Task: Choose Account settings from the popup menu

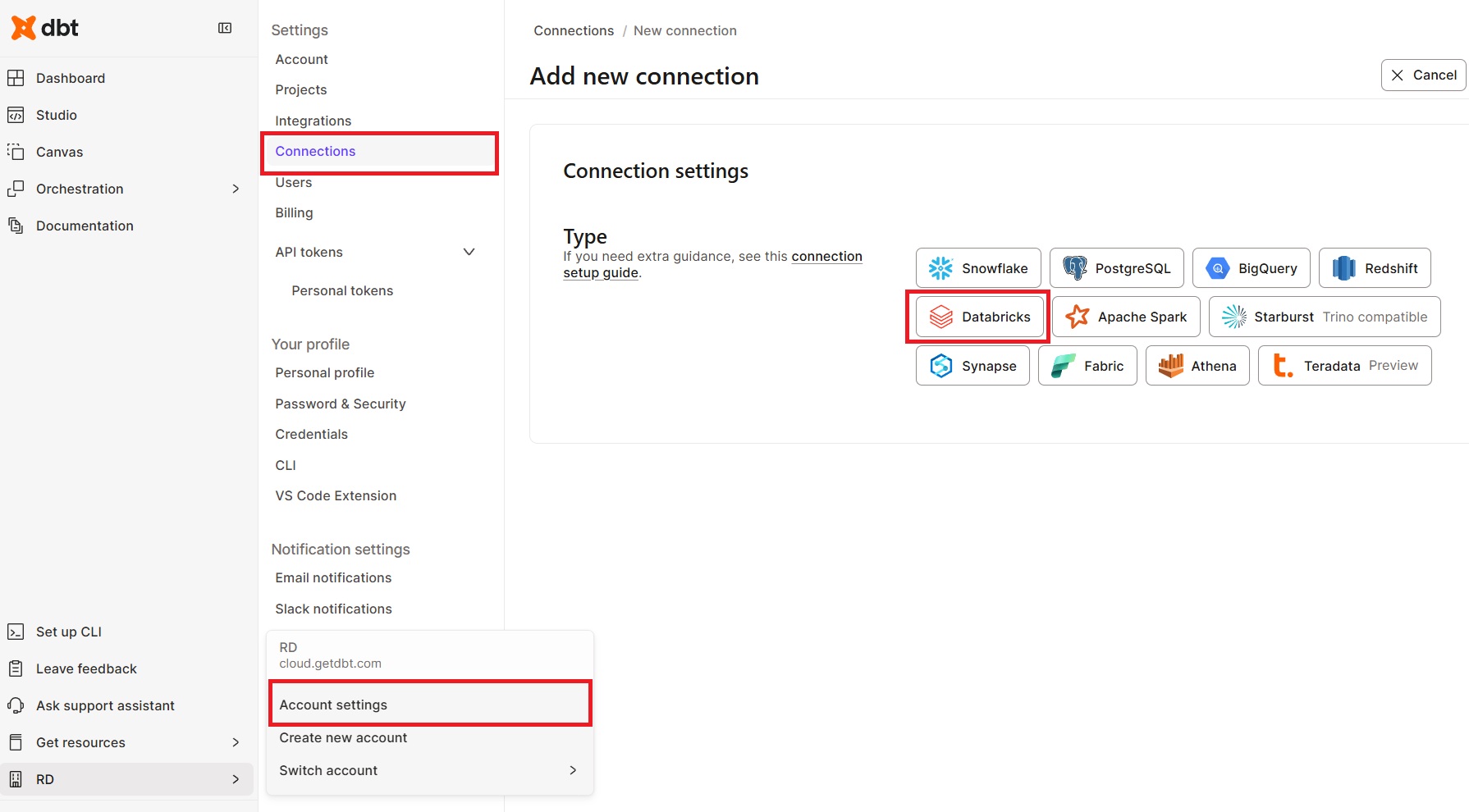Action: coord(333,705)
